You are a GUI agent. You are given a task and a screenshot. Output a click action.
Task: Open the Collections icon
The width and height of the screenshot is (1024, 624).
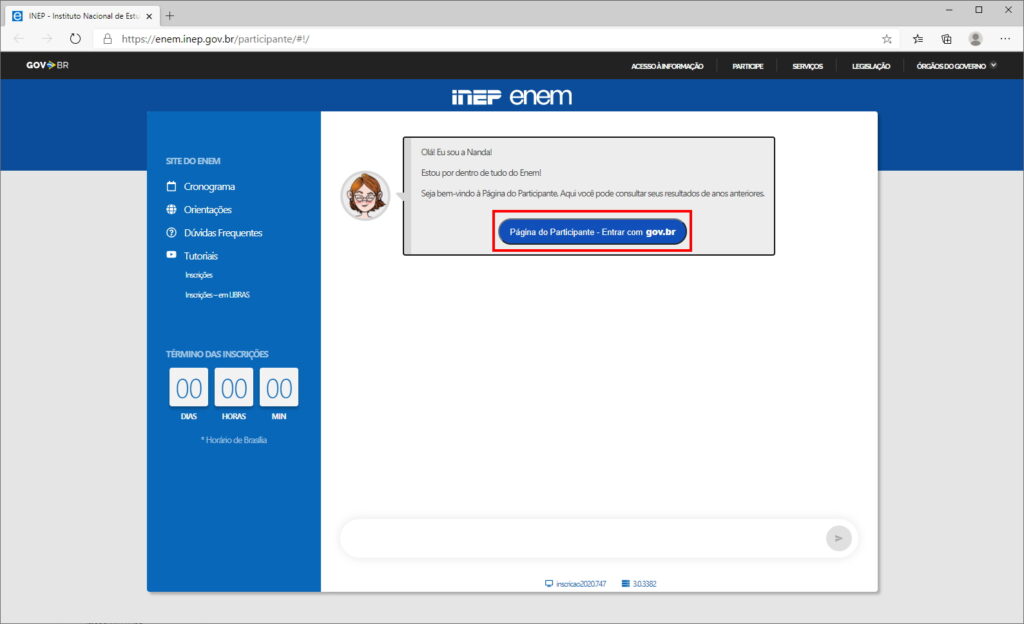(946, 39)
